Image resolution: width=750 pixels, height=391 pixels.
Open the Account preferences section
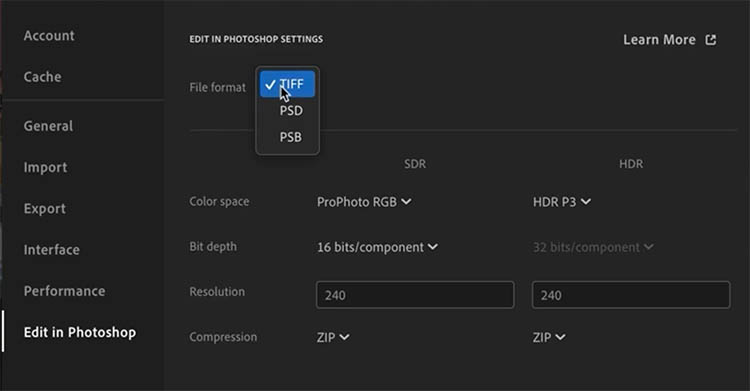(x=49, y=36)
